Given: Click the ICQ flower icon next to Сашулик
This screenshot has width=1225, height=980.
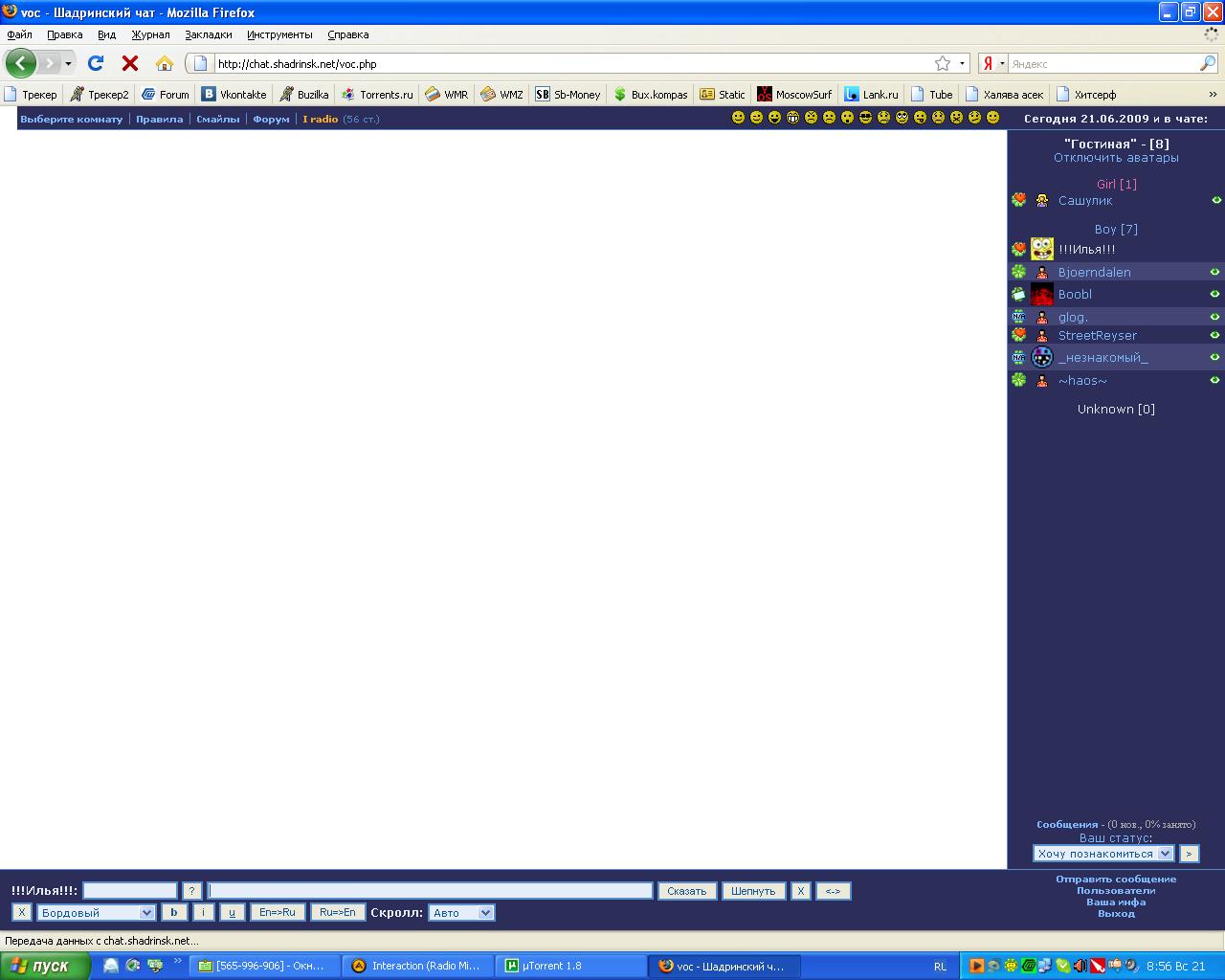Looking at the screenshot, I should [1018, 200].
